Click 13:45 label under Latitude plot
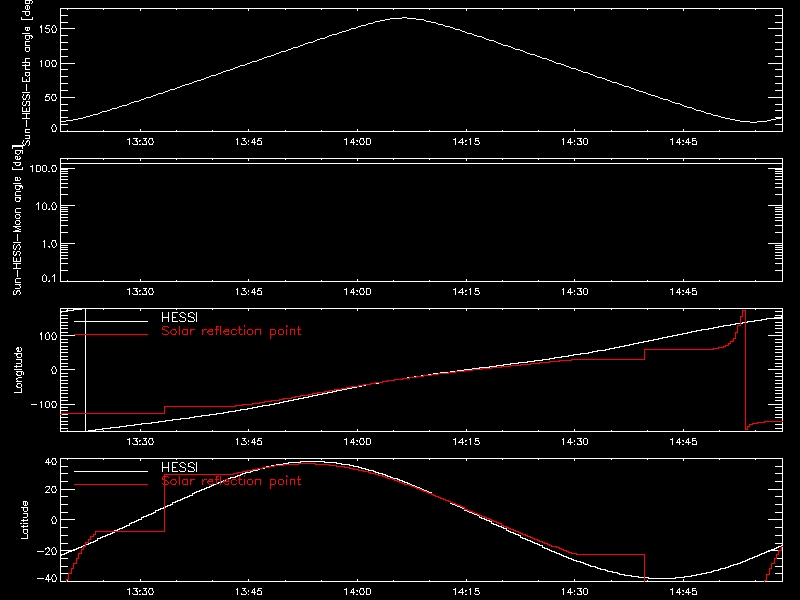The width and height of the screenshot is (800, 600). coord(249,591)
